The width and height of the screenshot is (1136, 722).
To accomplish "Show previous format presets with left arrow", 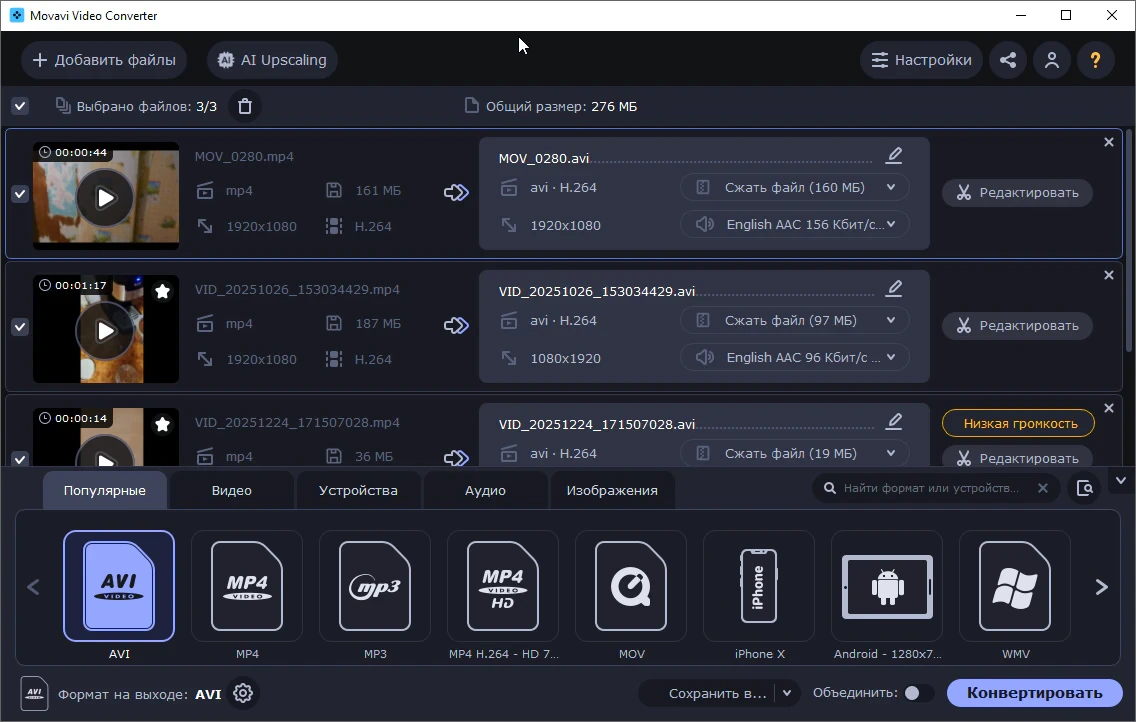I will click(x=33, y=587).
